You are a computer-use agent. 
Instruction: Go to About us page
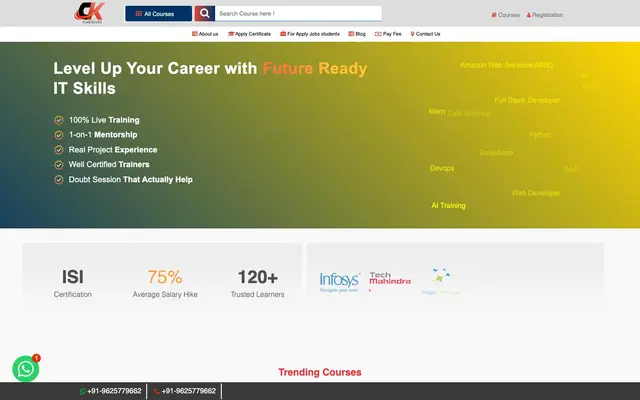click(205, 34)
